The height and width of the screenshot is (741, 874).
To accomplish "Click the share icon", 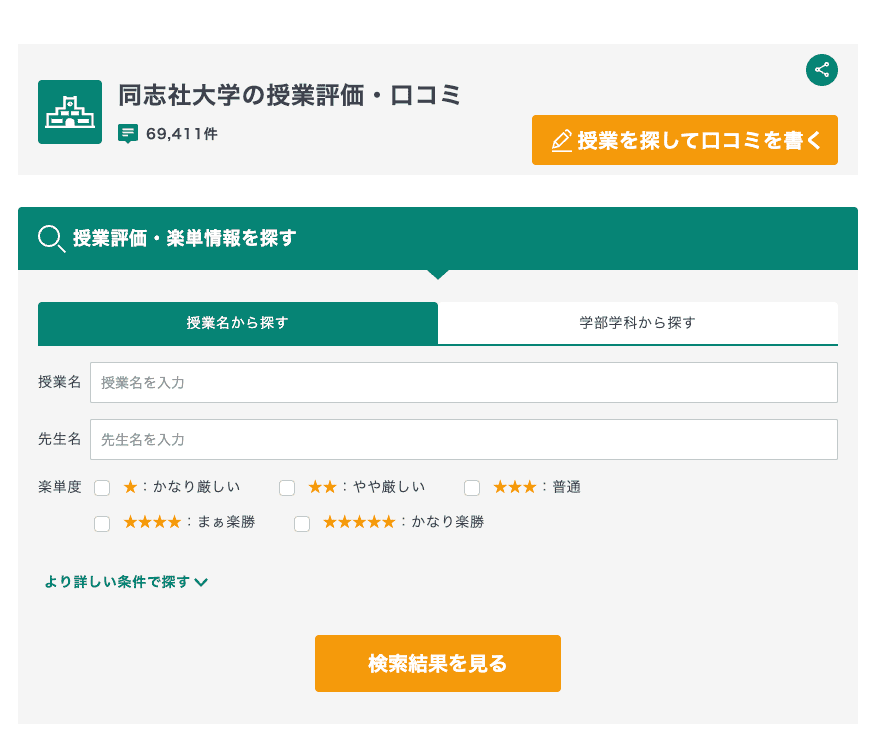I will coord(821,70).
